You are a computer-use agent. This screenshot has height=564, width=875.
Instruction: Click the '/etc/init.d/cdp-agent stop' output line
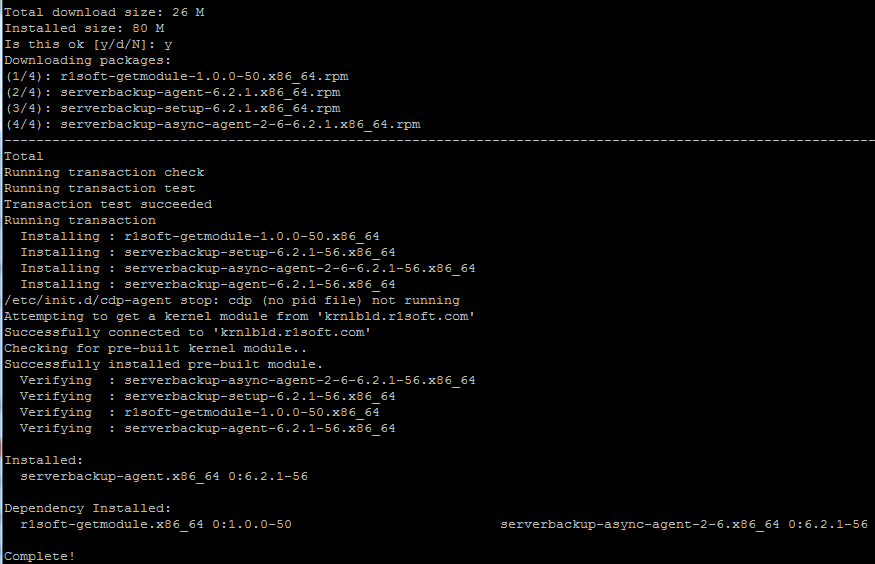[232, 300]
